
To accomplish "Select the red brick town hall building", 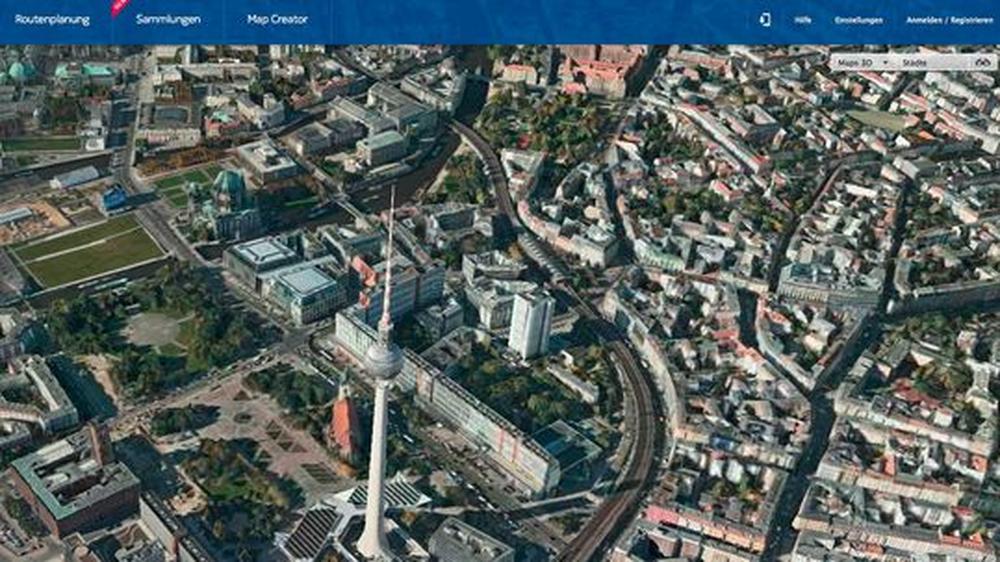I will click(x=75, y=482).
